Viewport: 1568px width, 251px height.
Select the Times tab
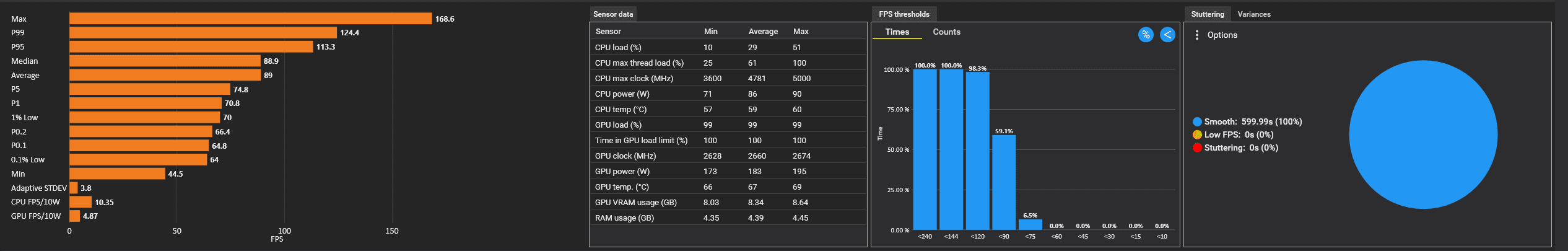tap(897, 32)
